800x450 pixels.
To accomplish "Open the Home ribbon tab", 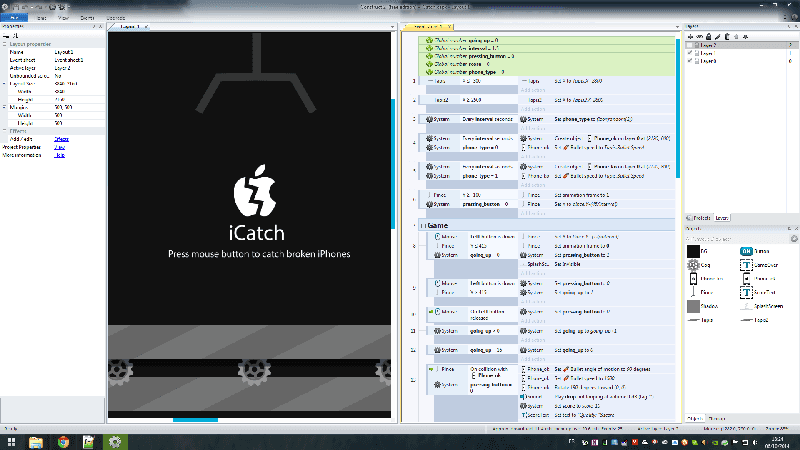I will 41,18.
